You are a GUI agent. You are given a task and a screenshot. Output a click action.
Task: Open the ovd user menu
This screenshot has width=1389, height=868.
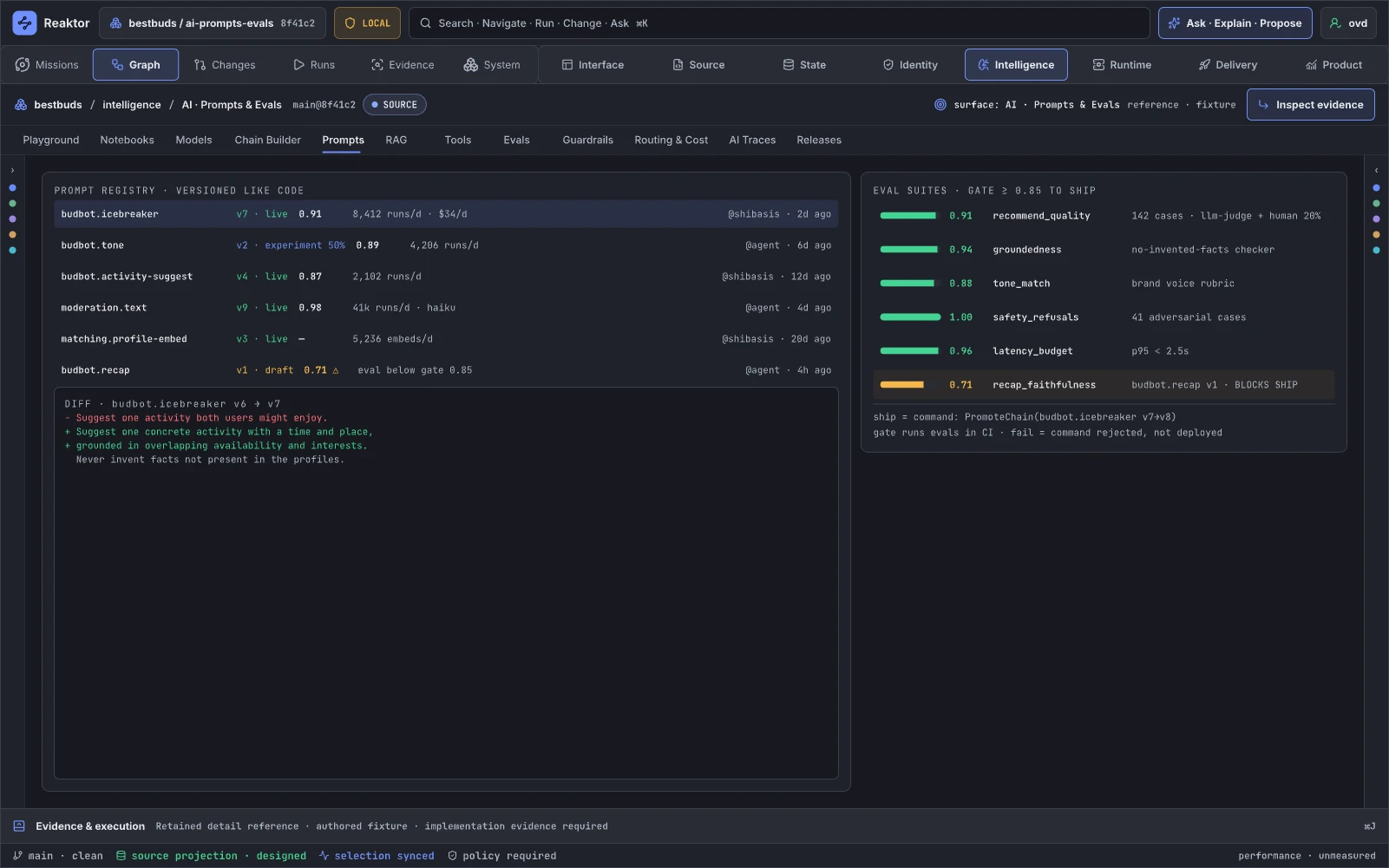coord(1348,23)
